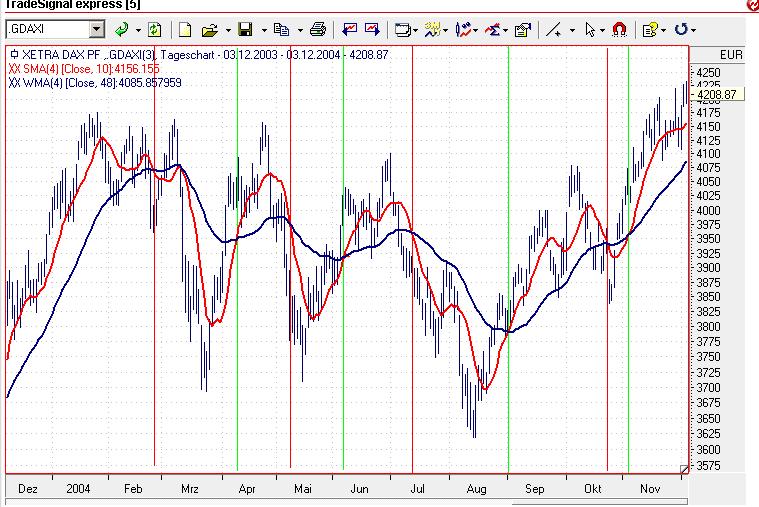Viewport: 759px width, 507px height.
Task: Expand the dropdown beside the copy icon
Action: click(300, 30)
